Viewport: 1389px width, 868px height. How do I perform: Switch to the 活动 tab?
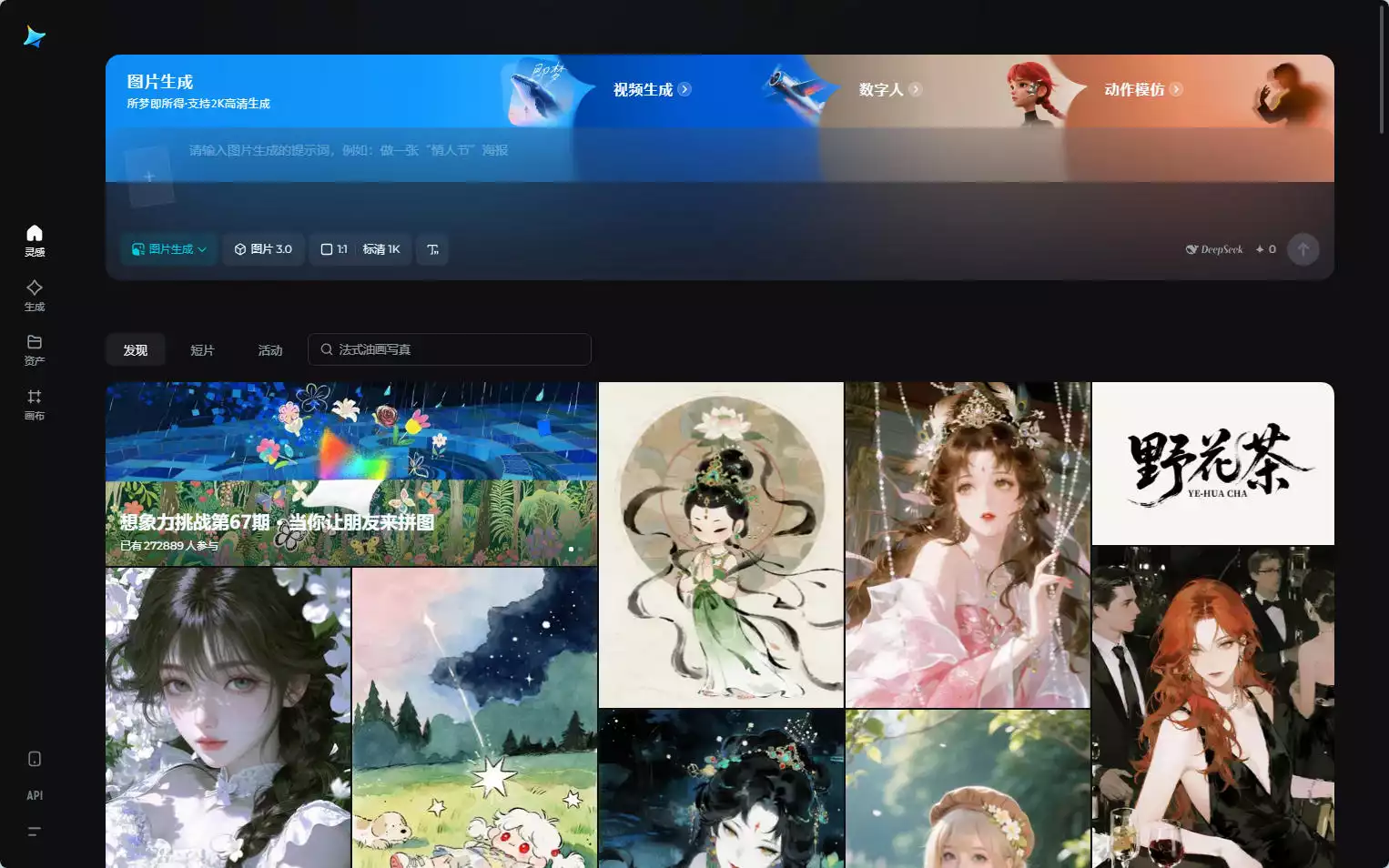pos(269,349)
